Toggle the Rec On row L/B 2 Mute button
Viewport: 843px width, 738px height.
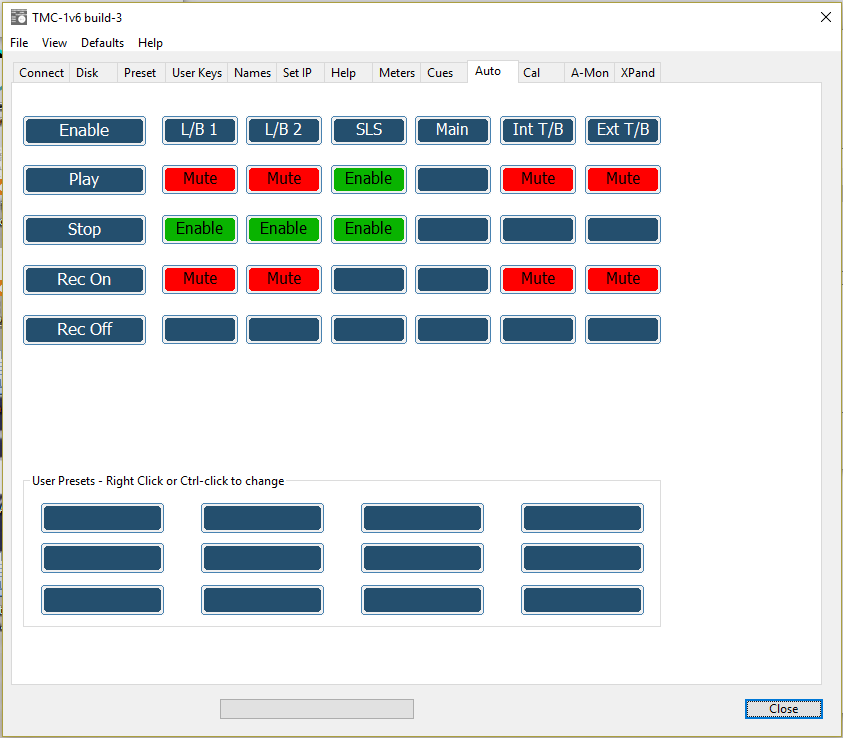(x=284, y=279)
